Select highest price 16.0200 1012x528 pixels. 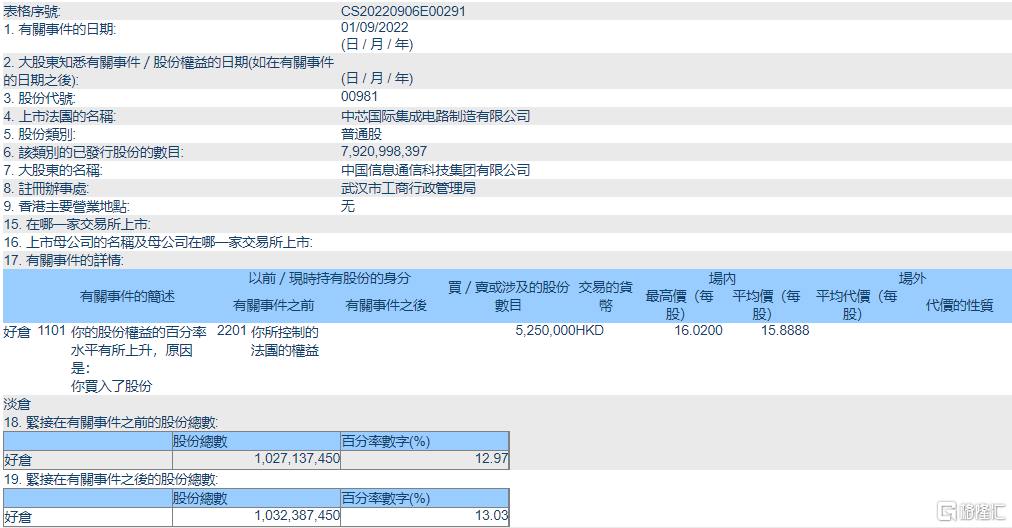698,330
